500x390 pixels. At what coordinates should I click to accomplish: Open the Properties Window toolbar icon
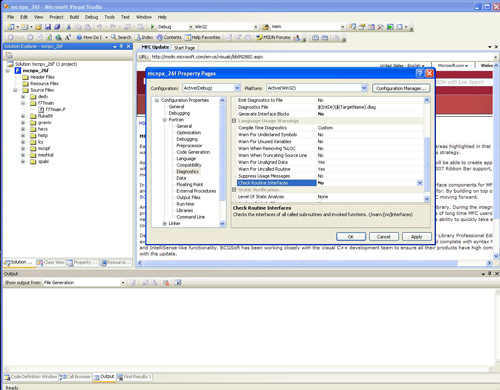362,27
